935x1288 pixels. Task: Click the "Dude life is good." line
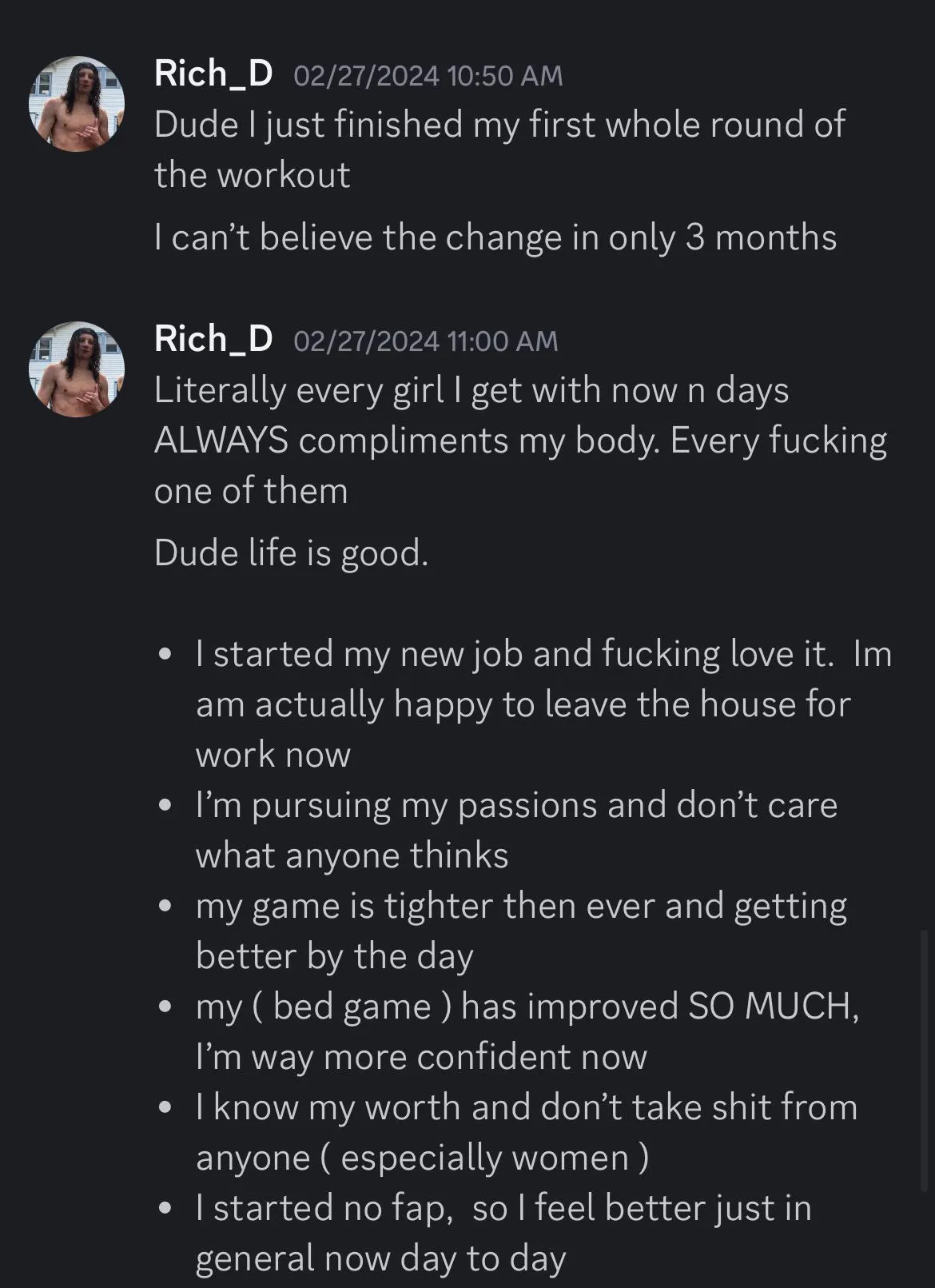point(291,552)
